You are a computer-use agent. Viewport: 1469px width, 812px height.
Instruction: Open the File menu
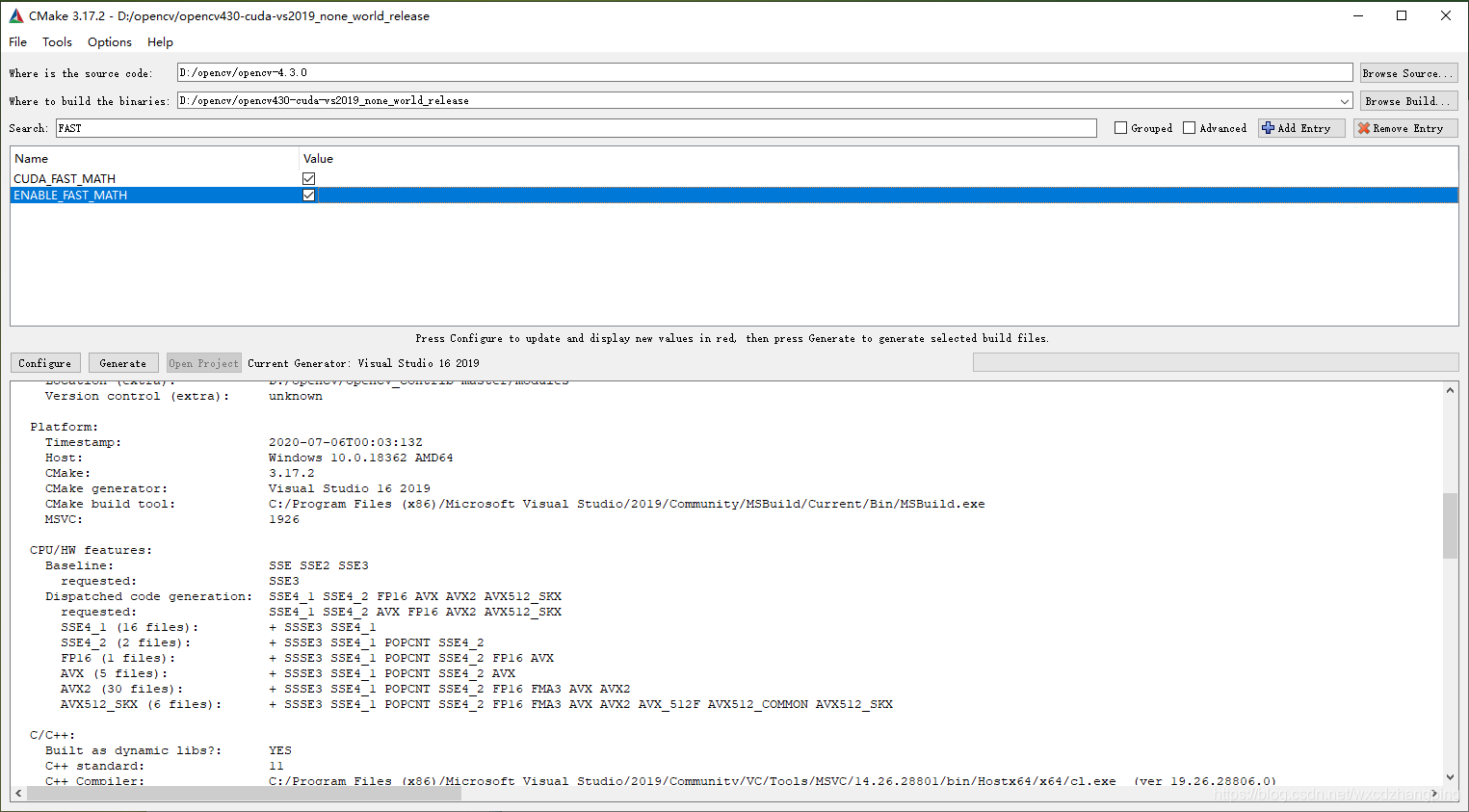18,42
